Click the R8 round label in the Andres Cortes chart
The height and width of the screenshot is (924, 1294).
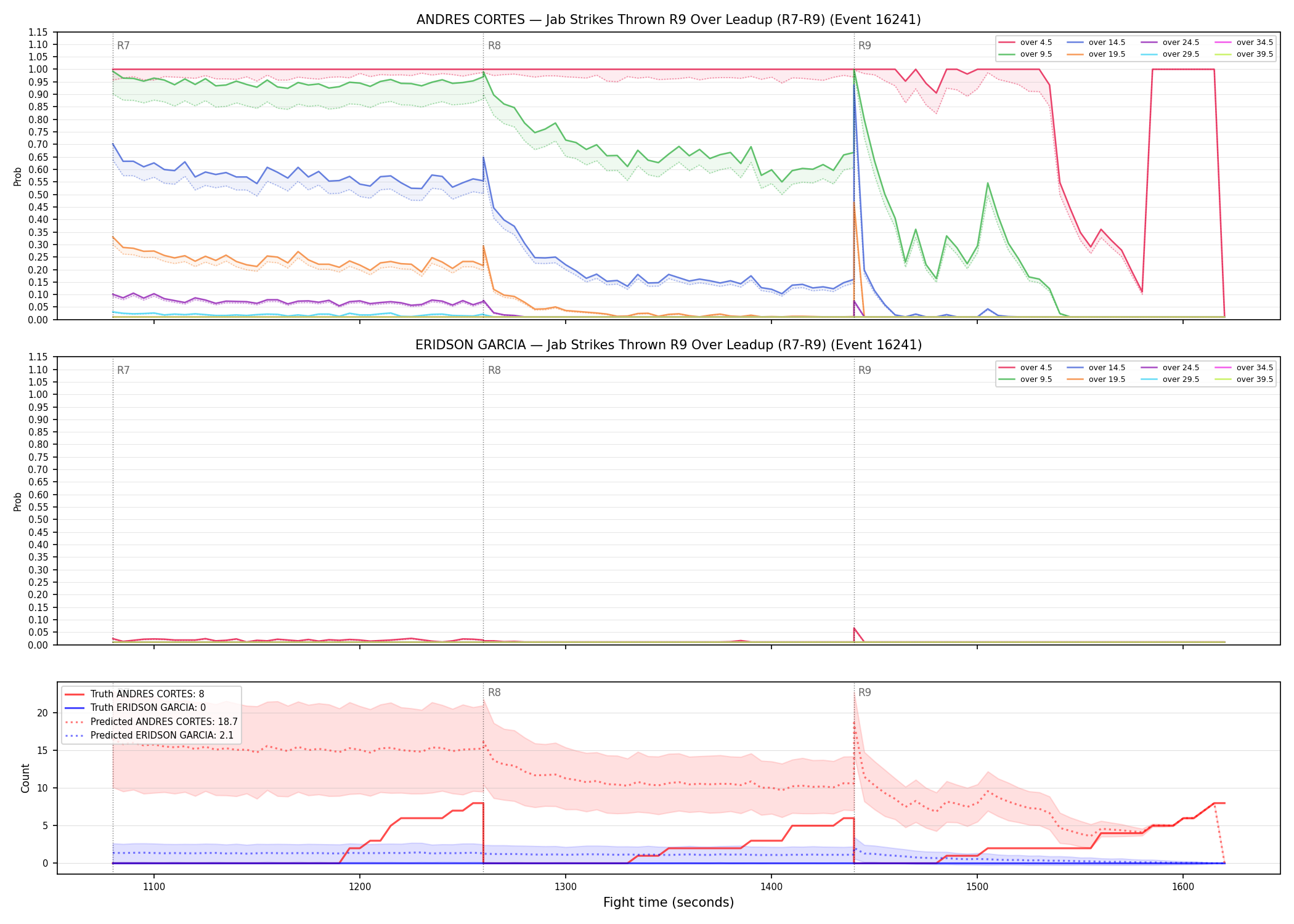(494, 46)
